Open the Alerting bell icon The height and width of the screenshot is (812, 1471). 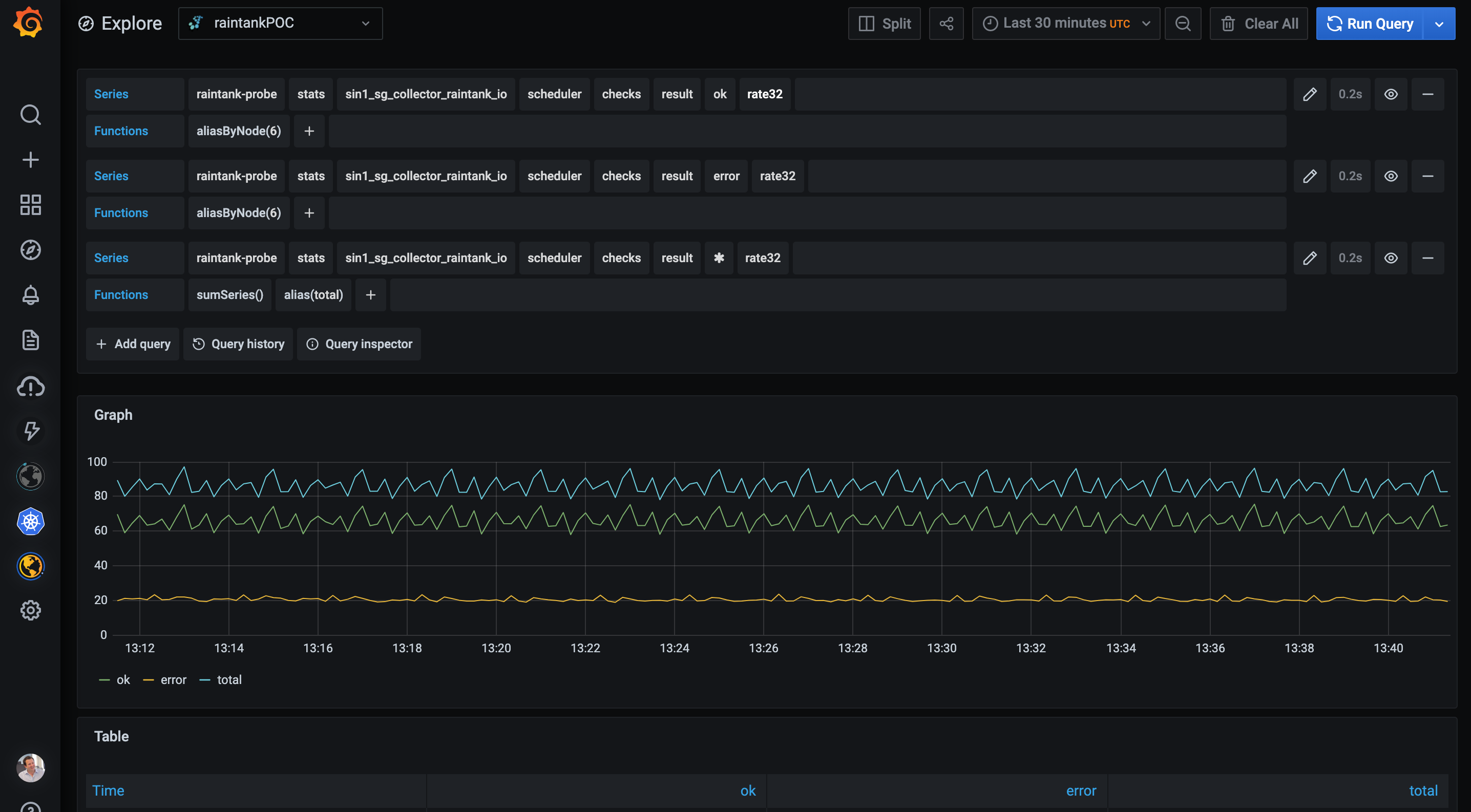[30, 294]
